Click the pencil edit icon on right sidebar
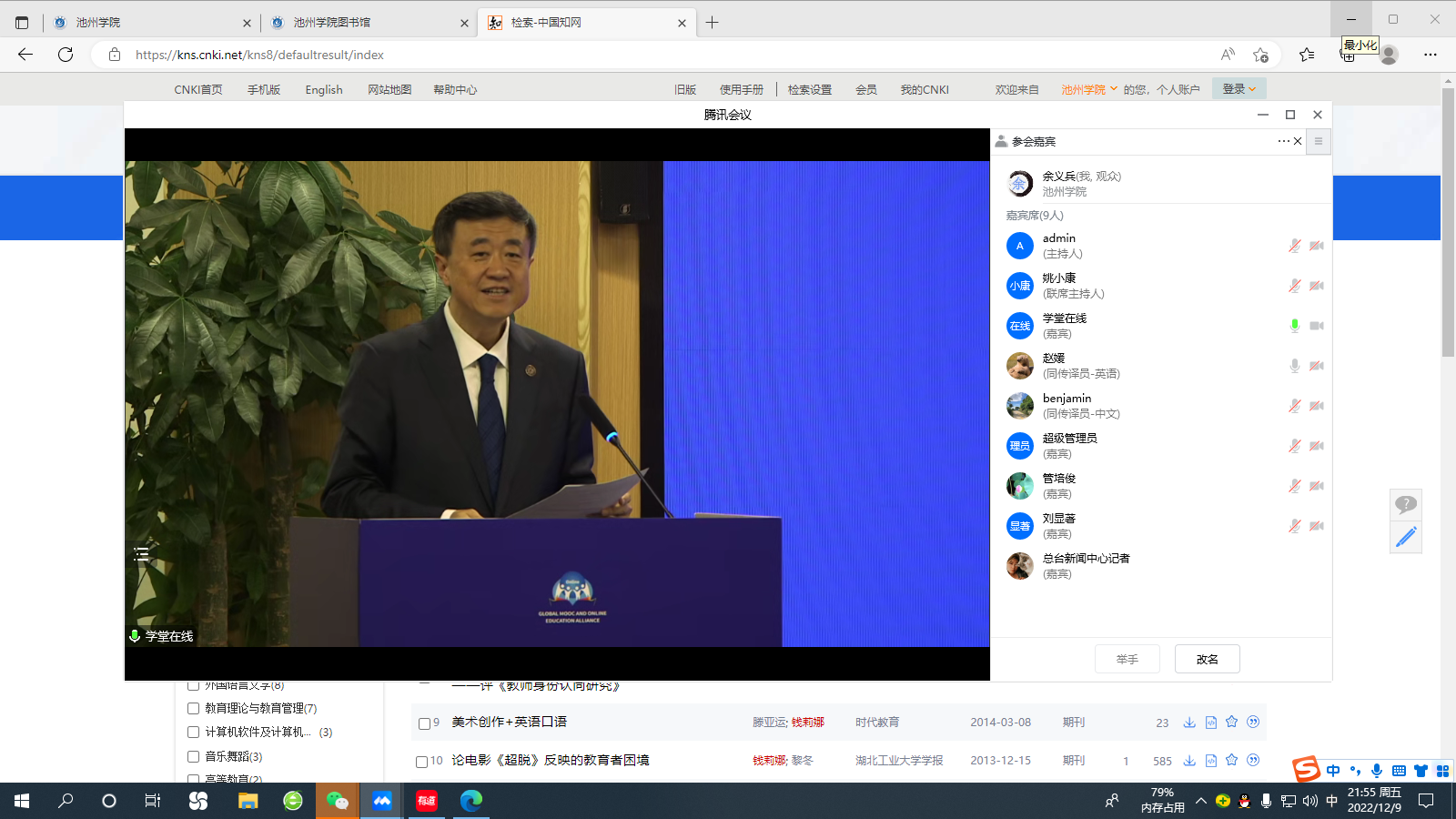This screenshot has width=1456, height=819. pos(1406,537)
